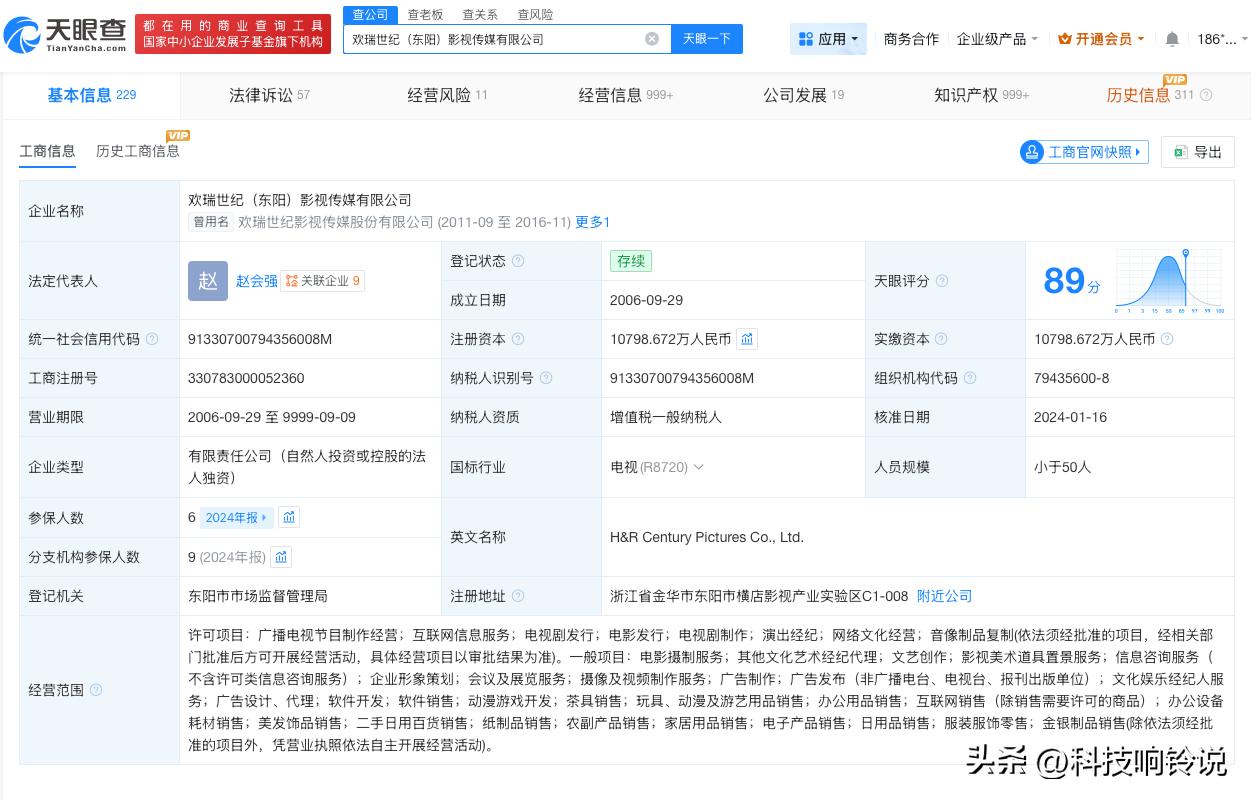Open the 应用 dropdown menu
The image size is (1251, 800).
click(829, 39)
